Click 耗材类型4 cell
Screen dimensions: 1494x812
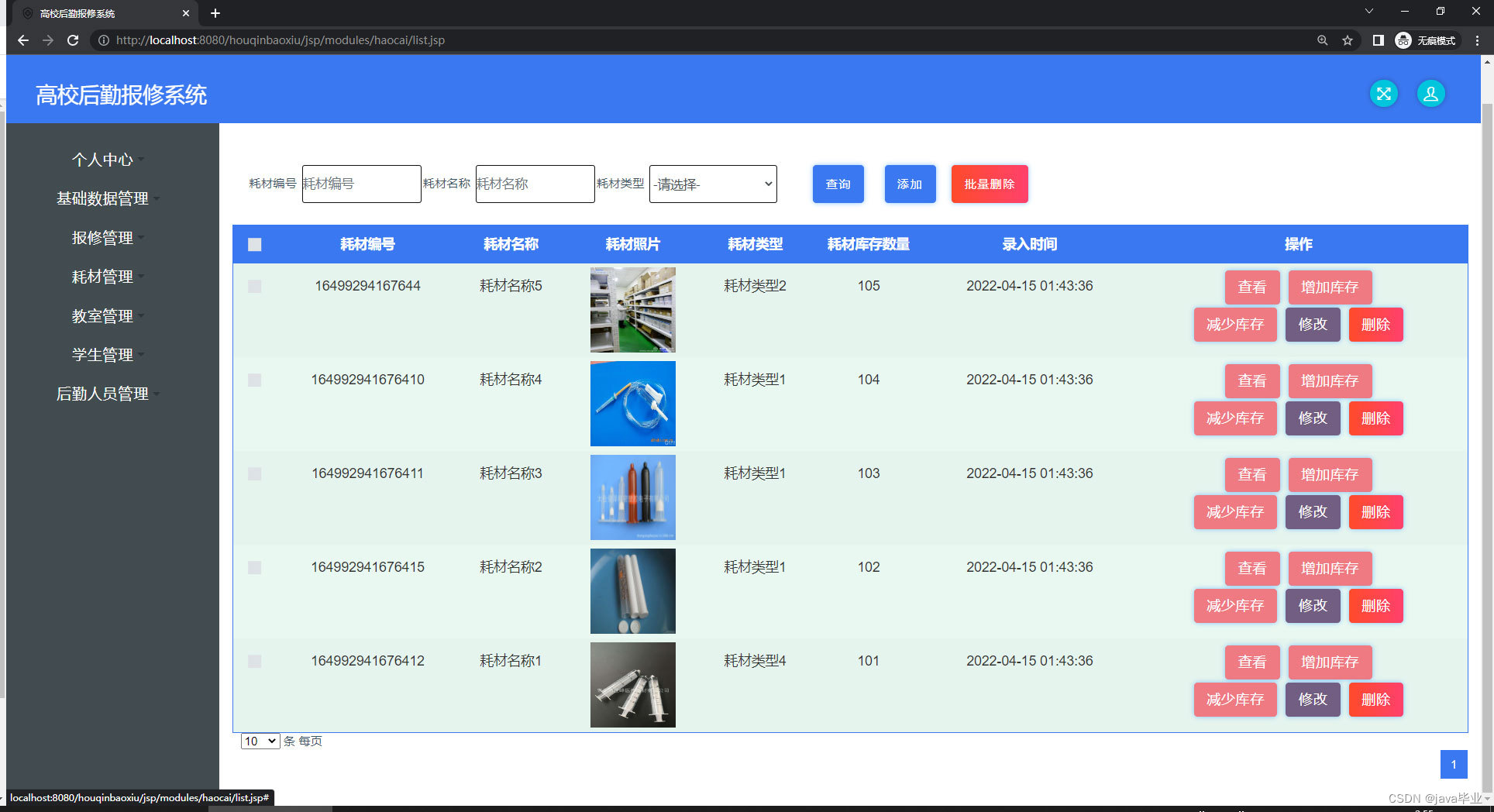click(x=755, y=661)
